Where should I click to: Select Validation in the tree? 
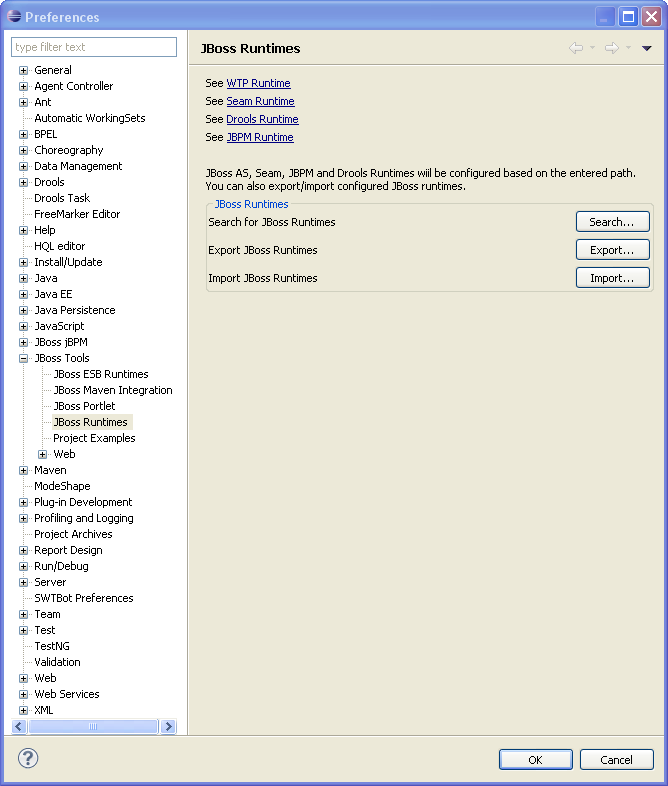click(57, 662)
